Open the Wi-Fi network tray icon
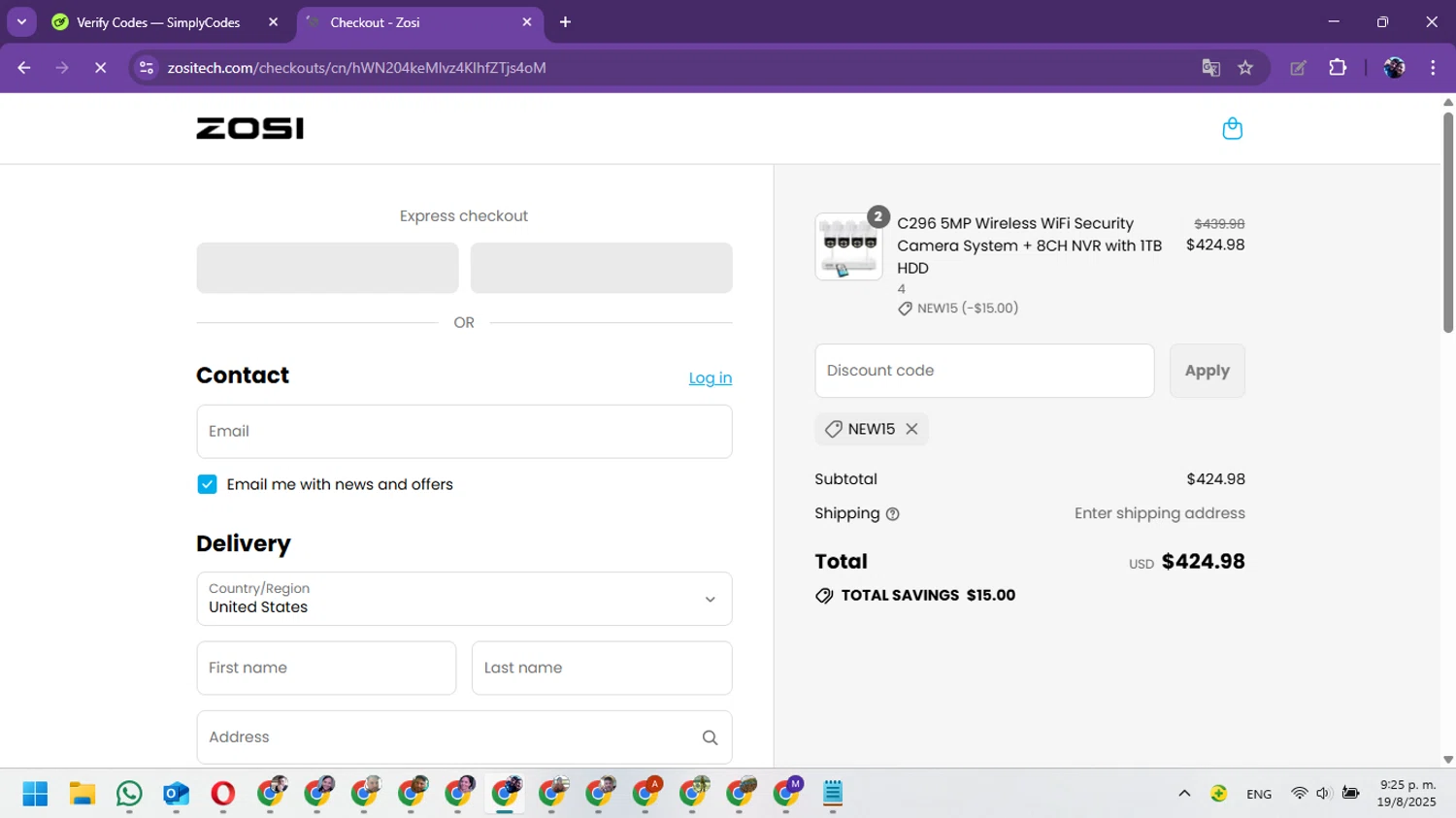1456x818 pixels. pos(1299,794)
